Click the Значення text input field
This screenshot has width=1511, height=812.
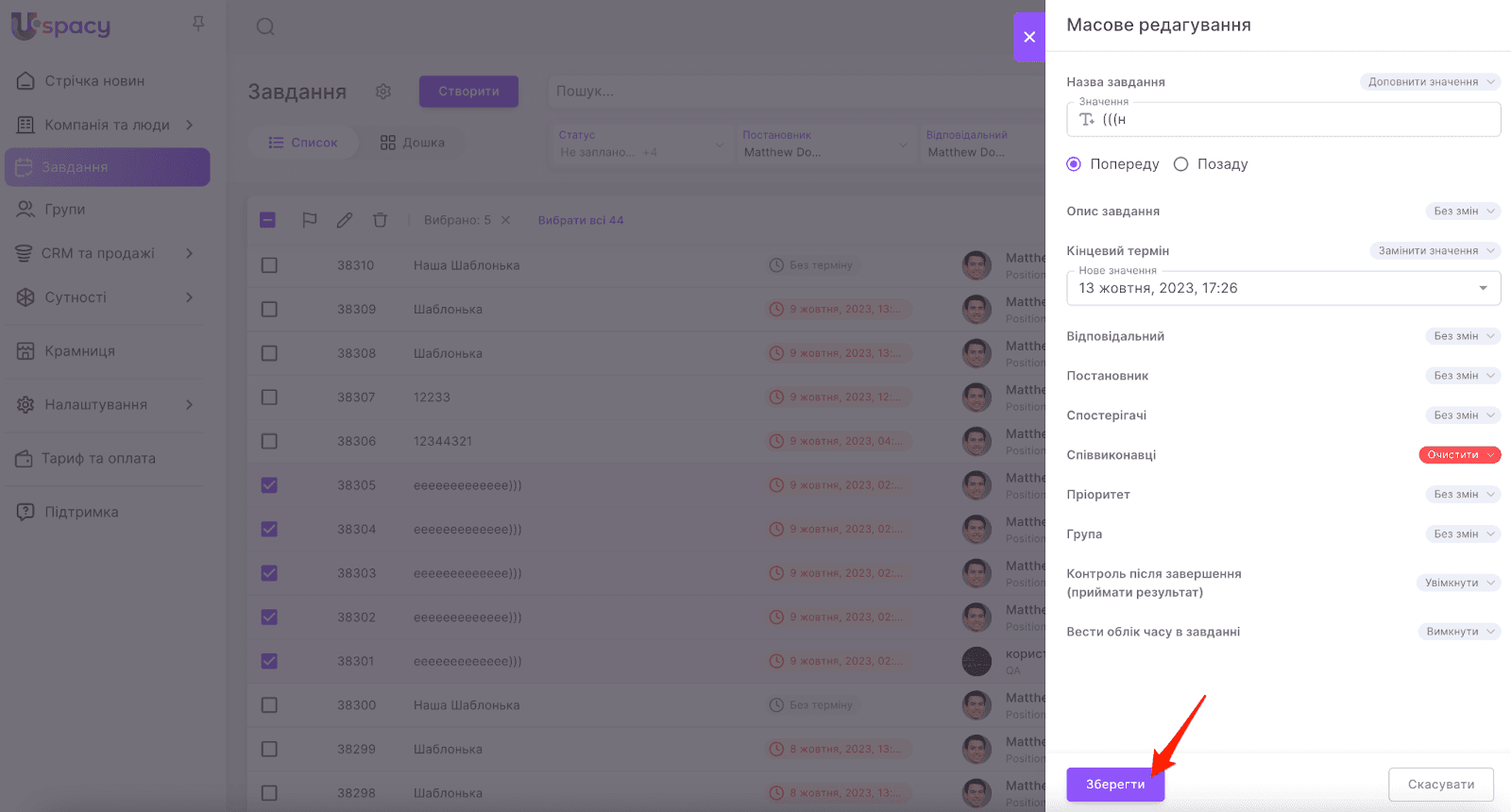[1283, 119]
